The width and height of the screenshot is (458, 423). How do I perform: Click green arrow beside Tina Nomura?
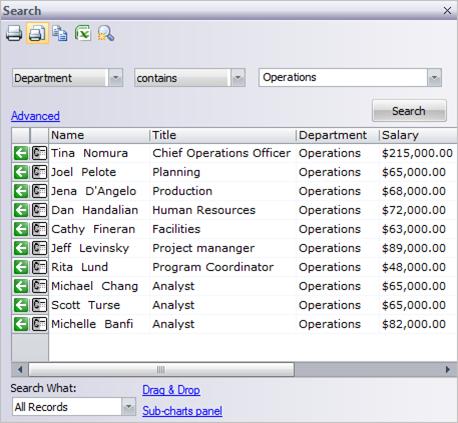point(21,153)
